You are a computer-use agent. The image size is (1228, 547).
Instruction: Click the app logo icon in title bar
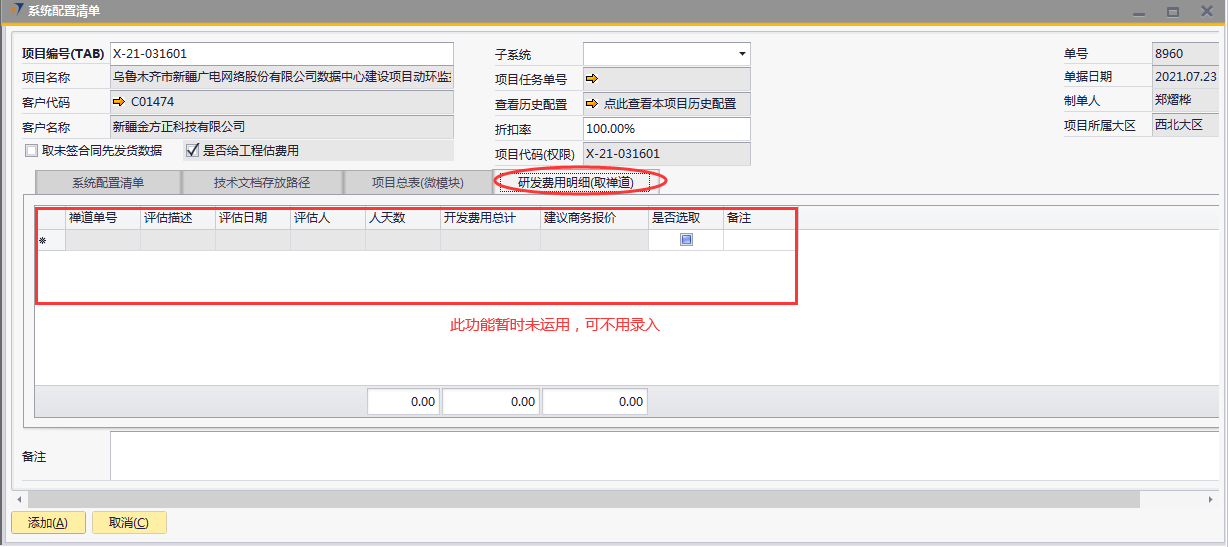(17, 11)
